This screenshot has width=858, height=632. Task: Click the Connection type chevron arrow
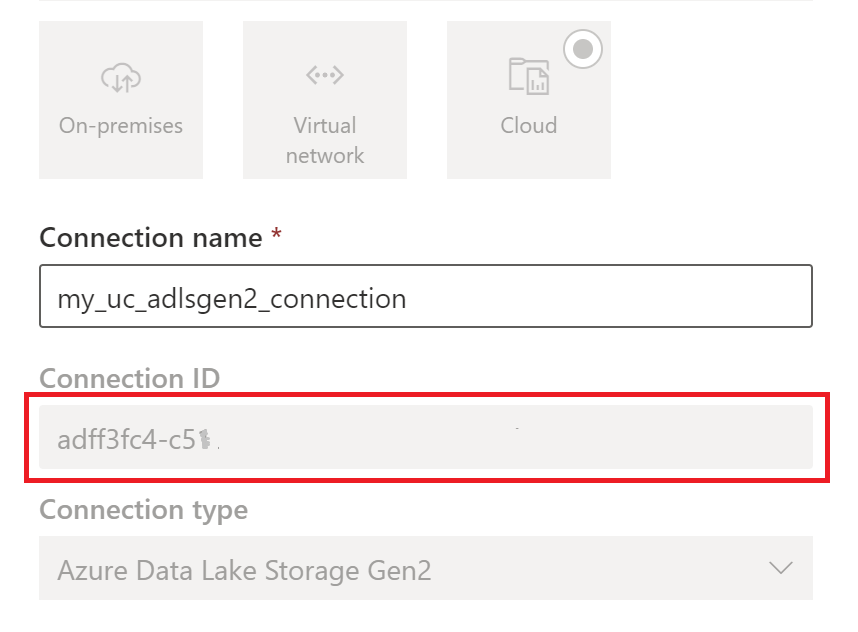tap(783, 568)
